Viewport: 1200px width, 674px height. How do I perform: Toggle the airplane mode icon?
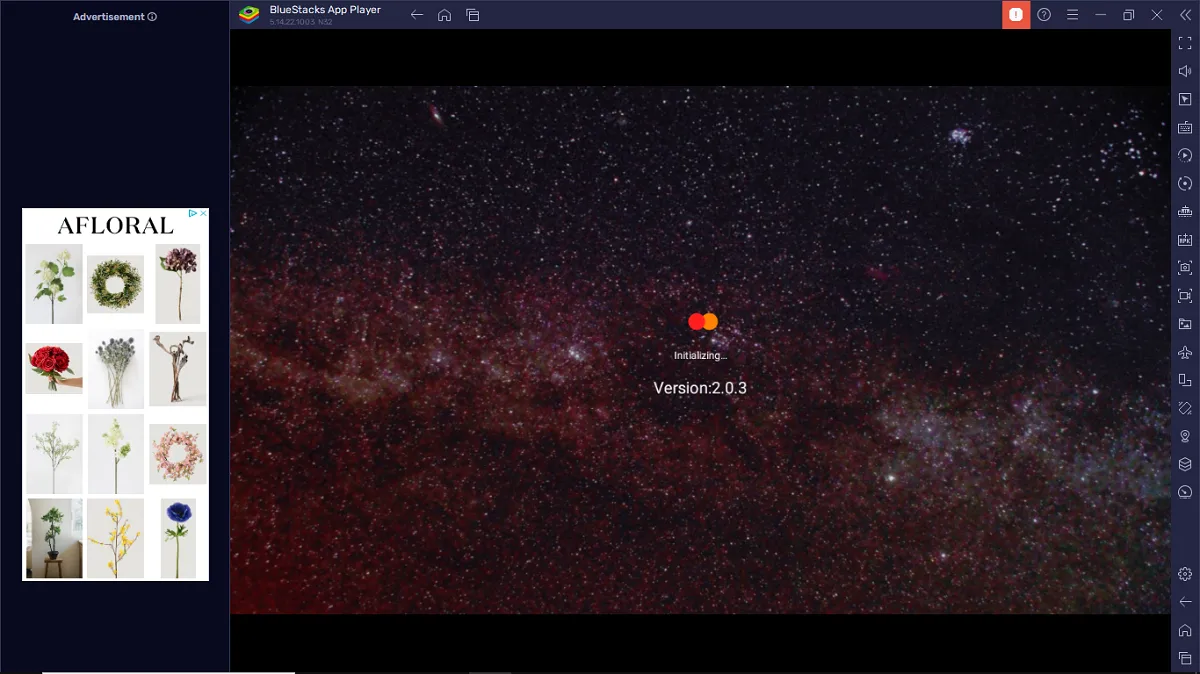tap(1185, 352)
